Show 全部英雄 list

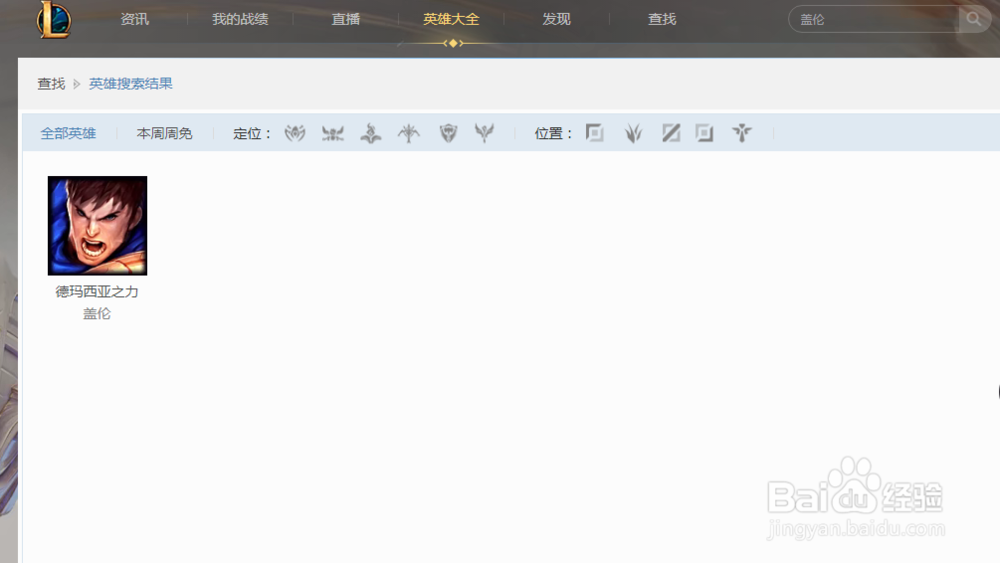(x=68, y=133)
